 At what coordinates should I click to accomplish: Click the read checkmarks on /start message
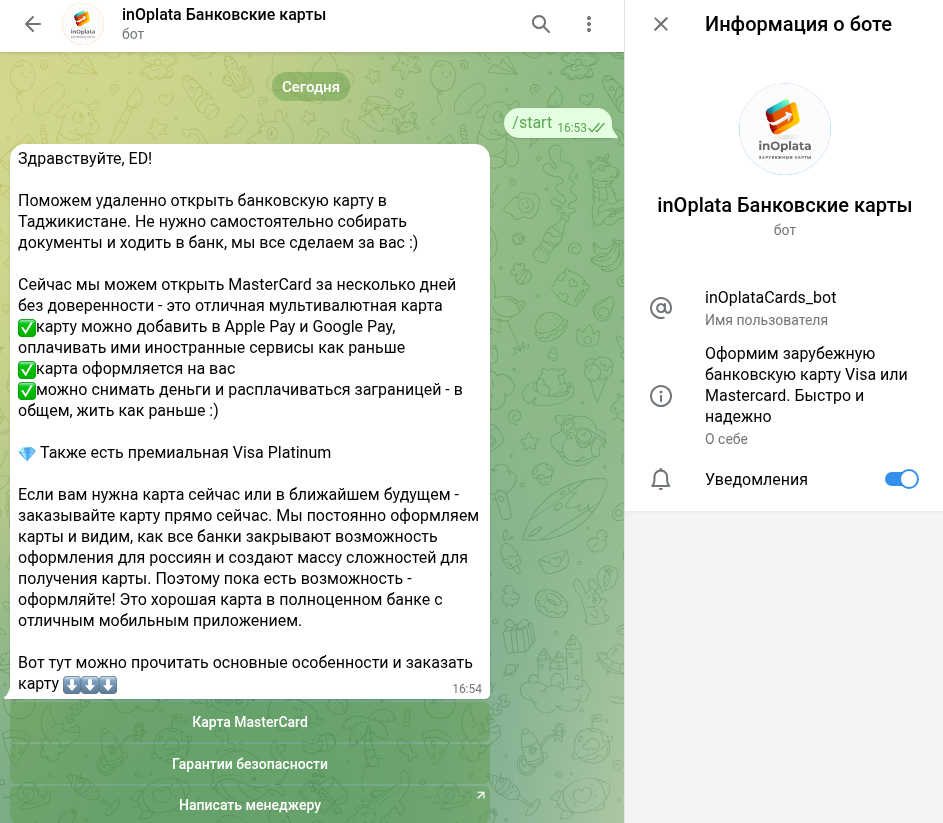pyautogui.click(x=597, y=128)
